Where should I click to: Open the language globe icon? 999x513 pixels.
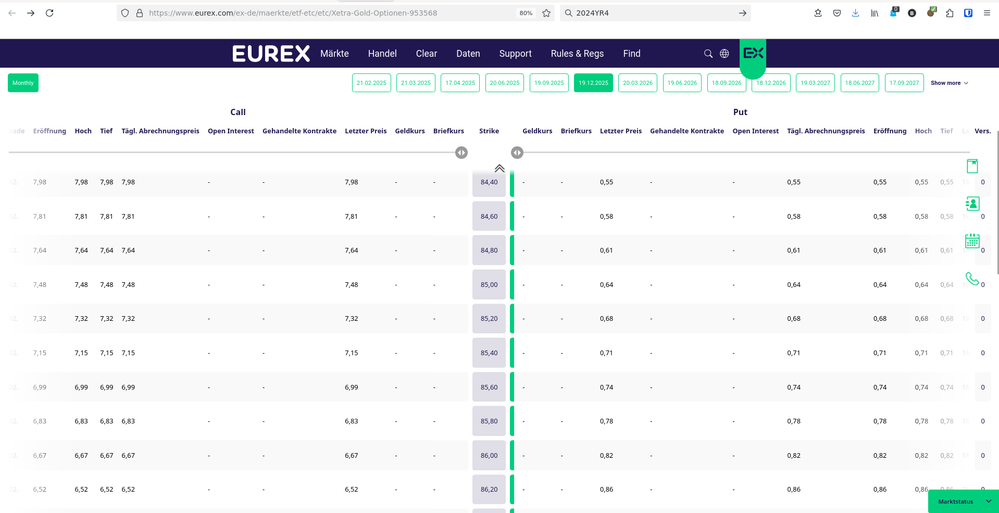coord(724,54)
